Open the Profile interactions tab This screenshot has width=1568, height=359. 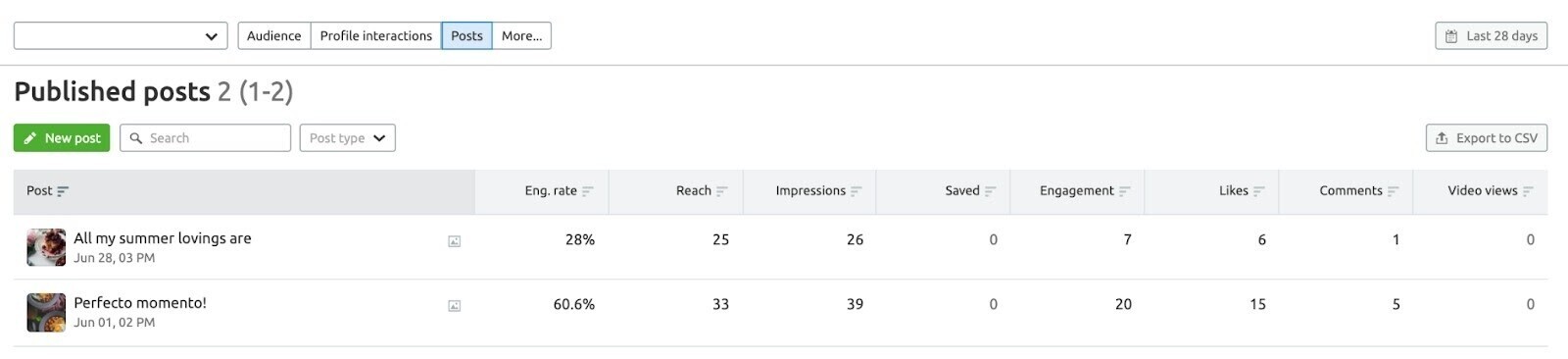376,36
